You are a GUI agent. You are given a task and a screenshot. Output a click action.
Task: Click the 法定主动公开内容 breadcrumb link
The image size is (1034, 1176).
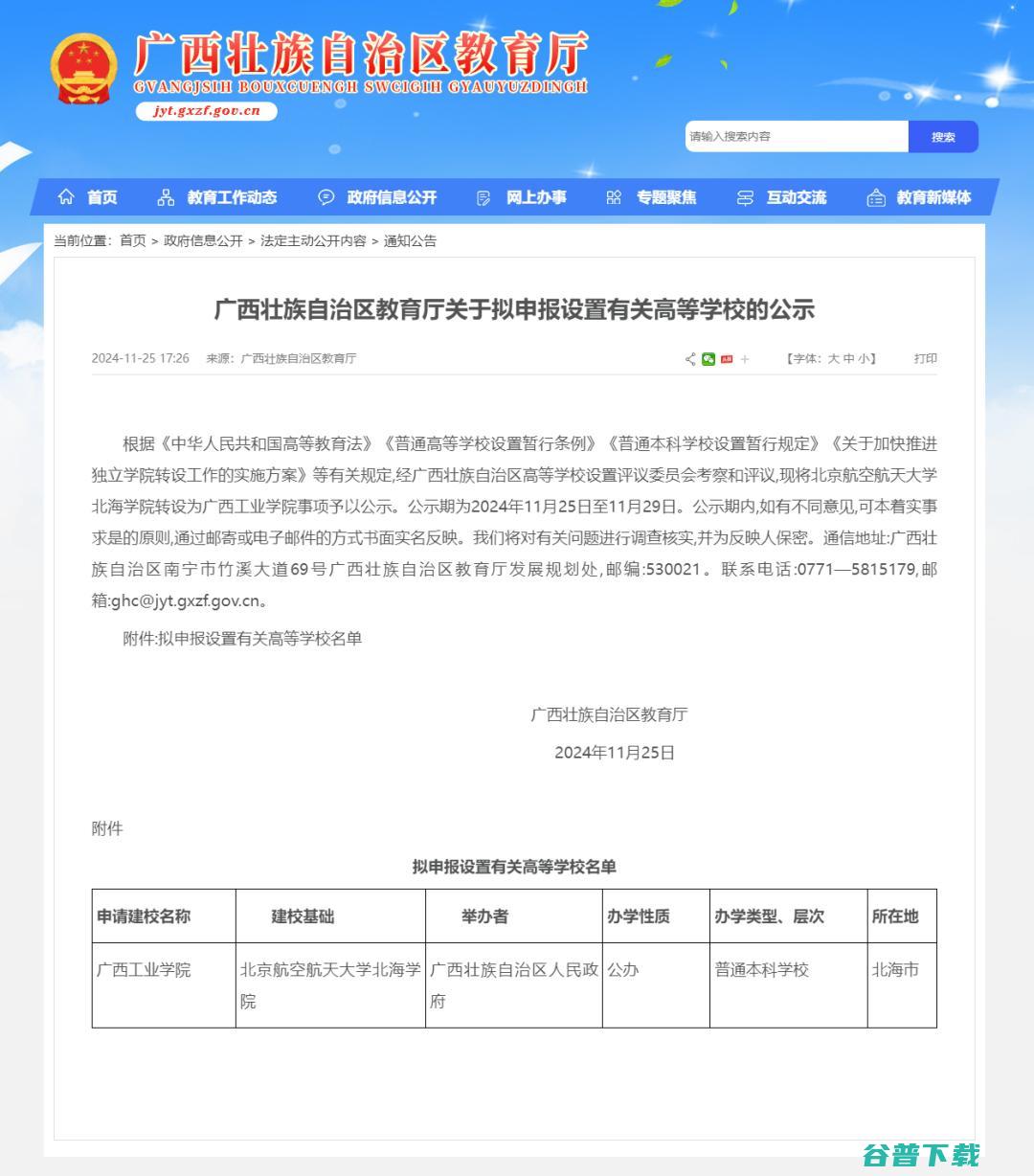pos(313,240)
